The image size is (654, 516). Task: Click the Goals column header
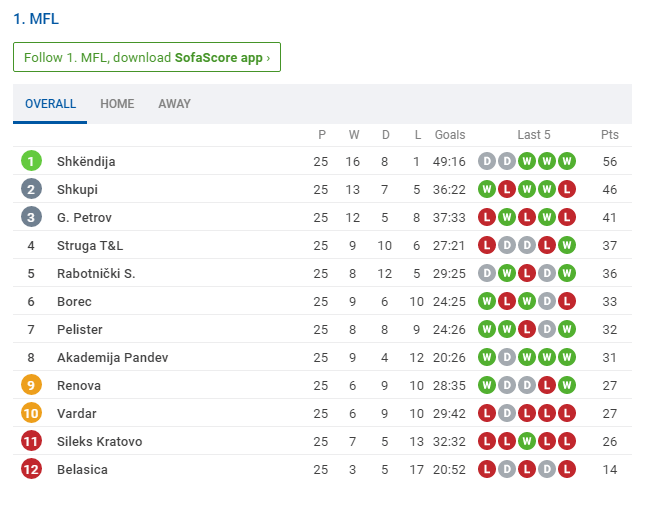(450, 135)
